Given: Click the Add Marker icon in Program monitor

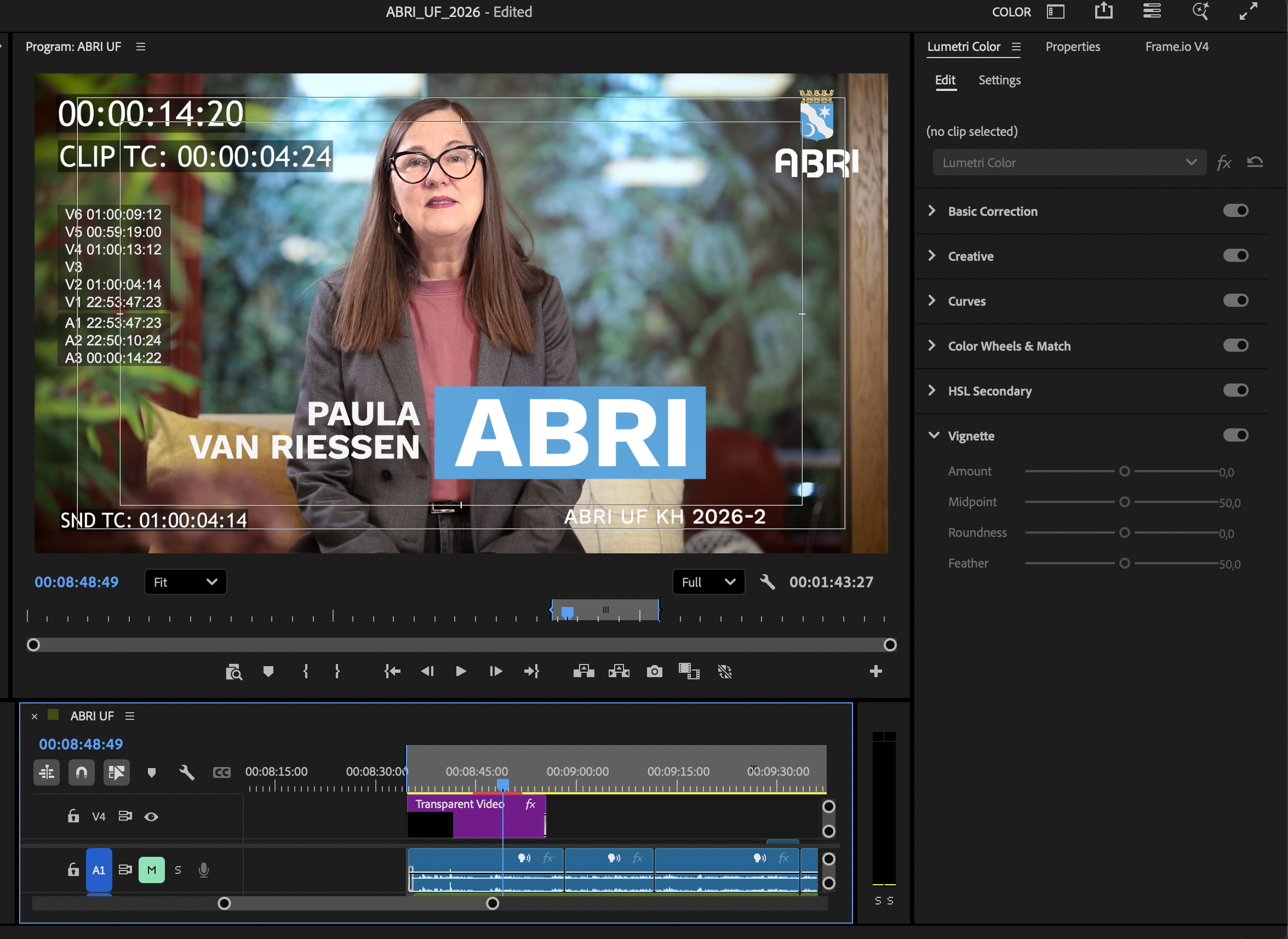Looking at the screenshot, I should pyautogui.click(x=268, y=672).
